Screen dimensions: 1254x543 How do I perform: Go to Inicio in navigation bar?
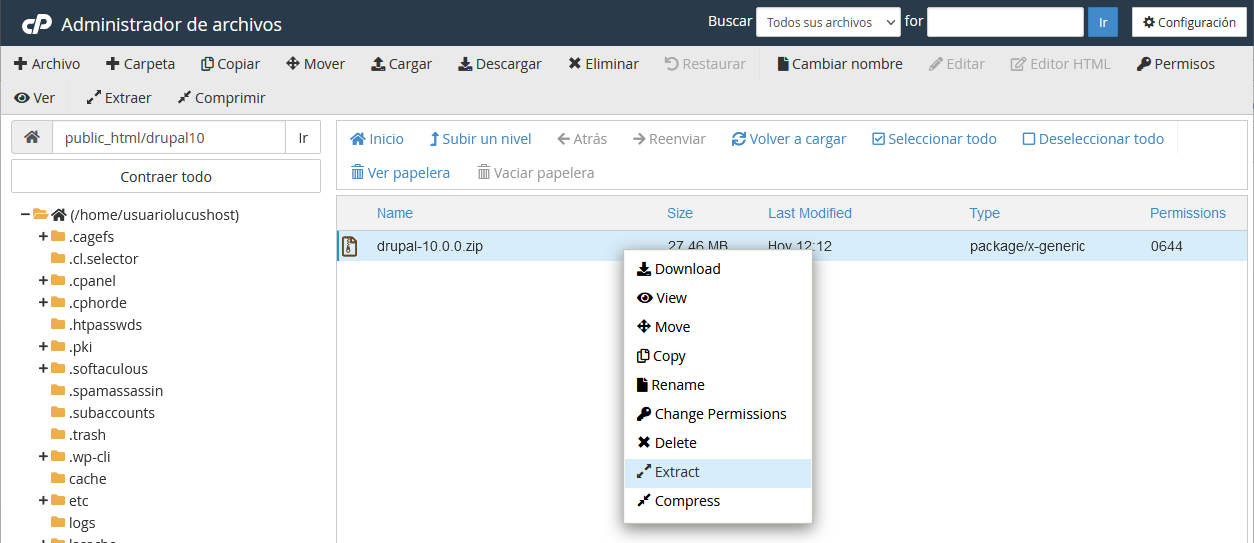point(376,139)
